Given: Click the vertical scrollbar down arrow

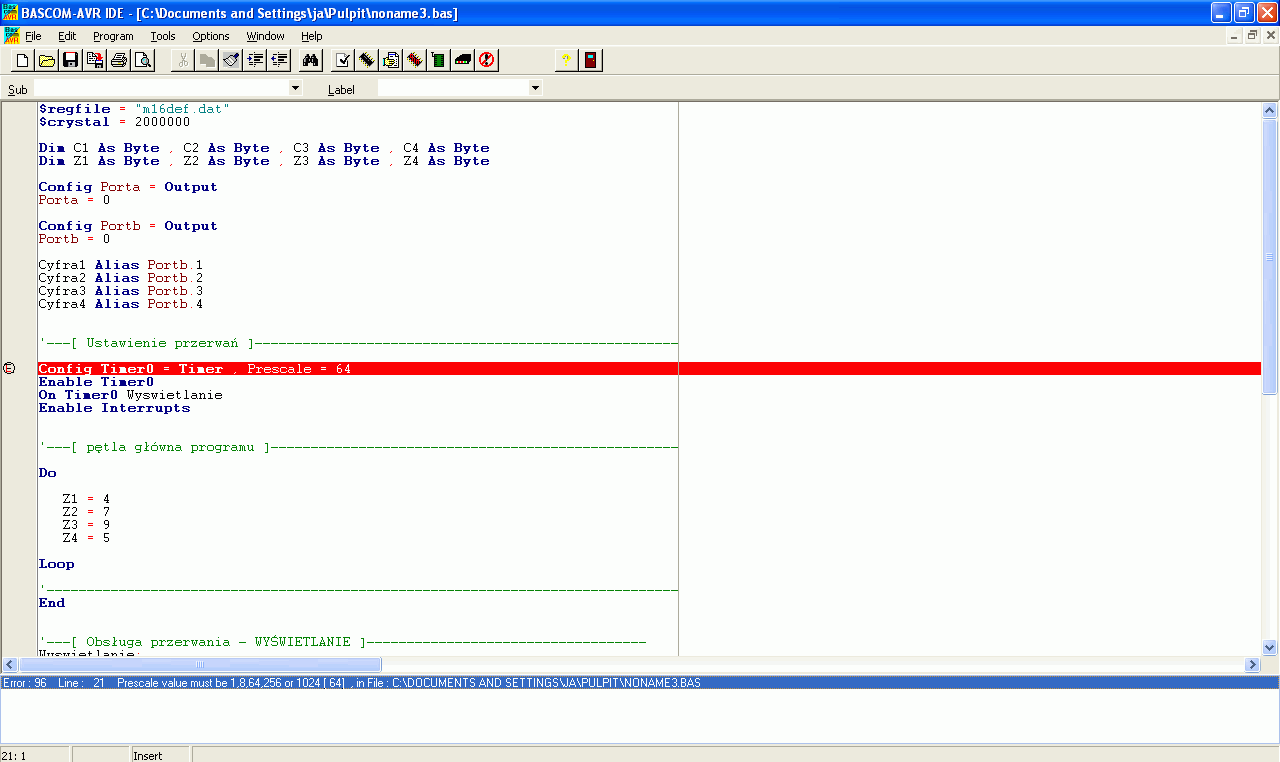Looking at the screenshot, I should [1270, 648].
